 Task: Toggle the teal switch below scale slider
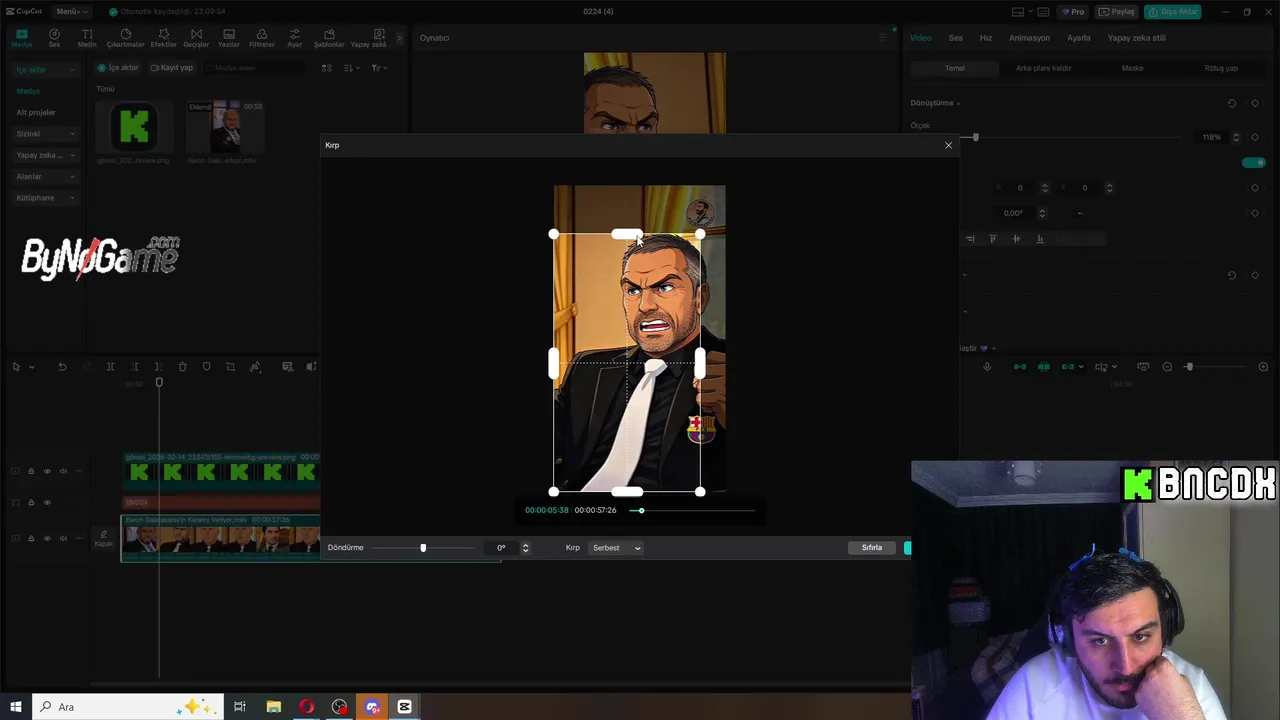pyautogui.click(x=1254, y=162)
